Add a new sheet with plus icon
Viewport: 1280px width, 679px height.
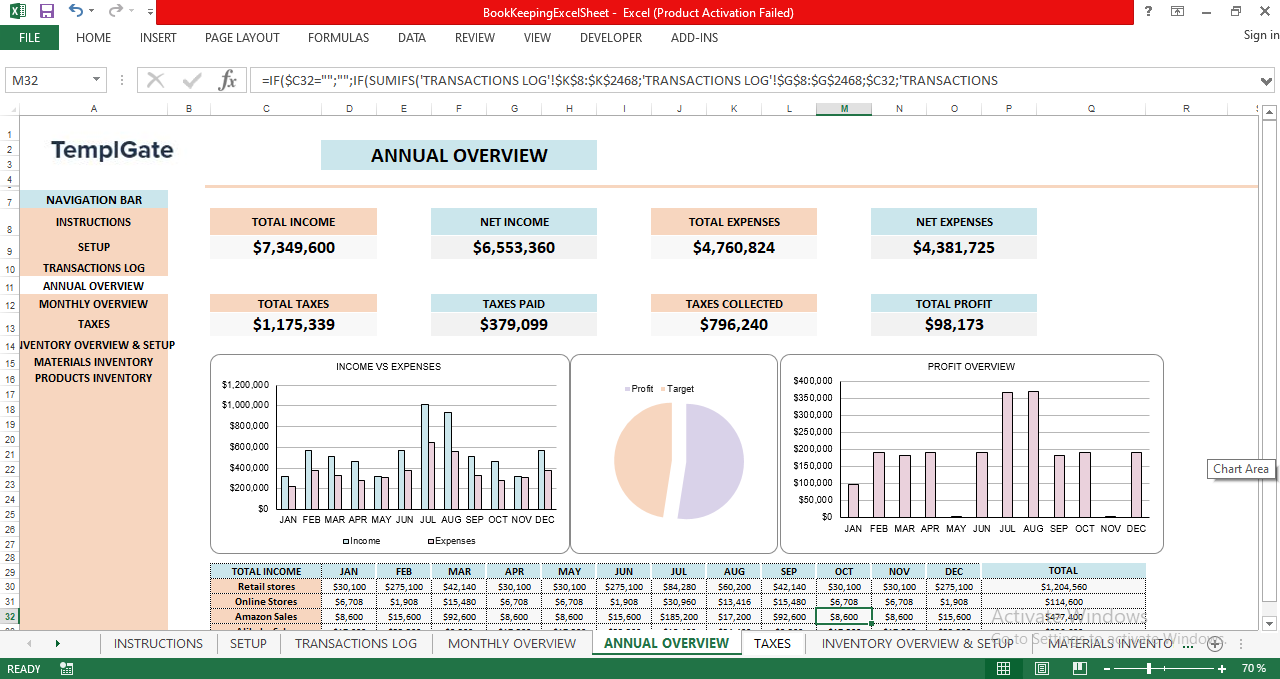(x=1216, y=644)
